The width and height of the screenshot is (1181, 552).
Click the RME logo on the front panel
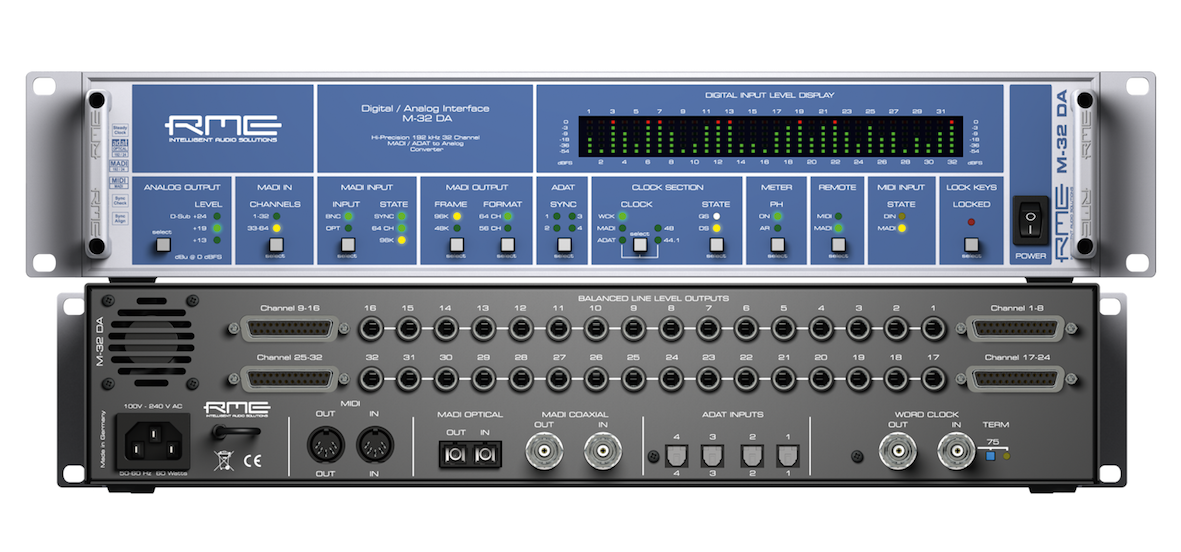223,129
